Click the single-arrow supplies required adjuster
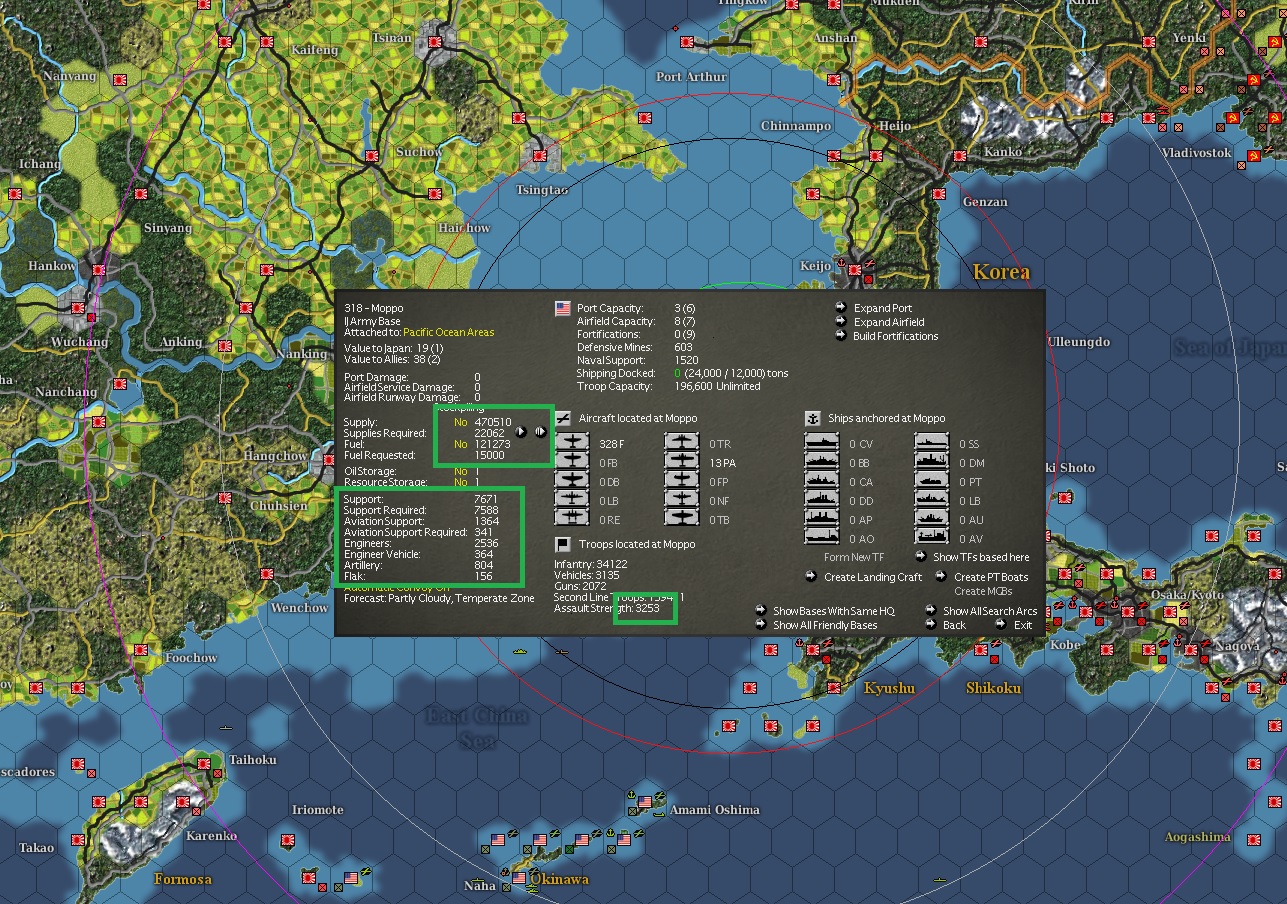The width and height of the screenshot is (1287, 904). [521, 432]
